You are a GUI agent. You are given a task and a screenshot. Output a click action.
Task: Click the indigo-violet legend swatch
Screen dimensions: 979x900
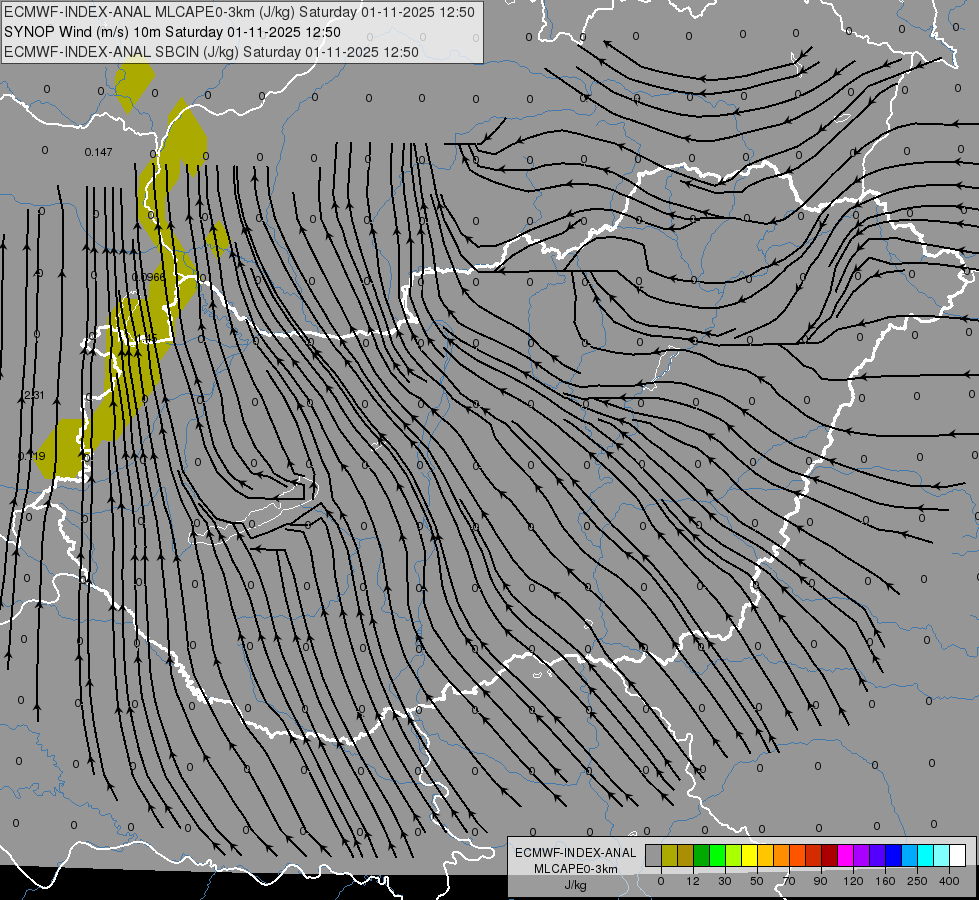878,855
